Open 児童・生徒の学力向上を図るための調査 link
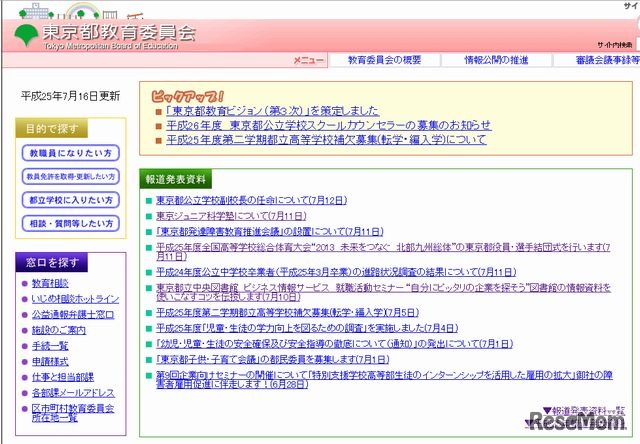 307,328
